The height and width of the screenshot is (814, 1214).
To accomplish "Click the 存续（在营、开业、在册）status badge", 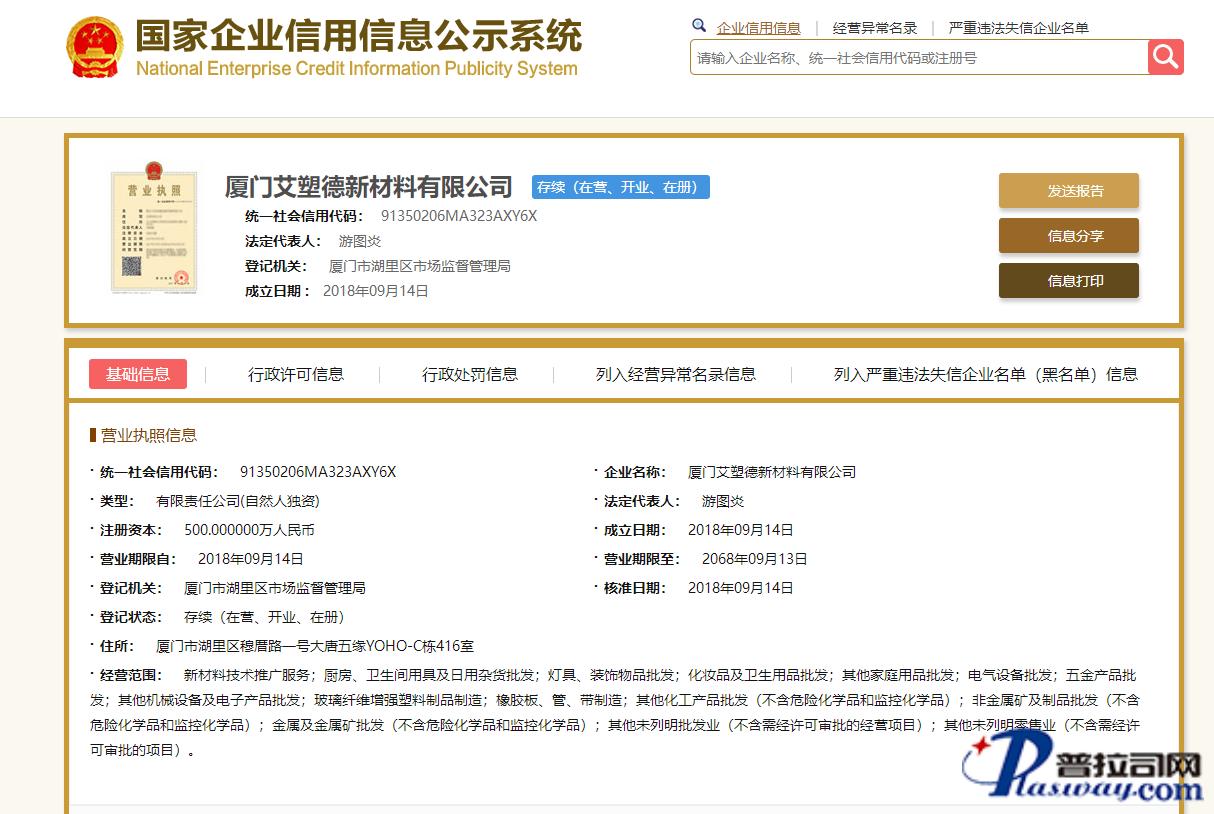I will pyautogui.click(x=620, y=187).
